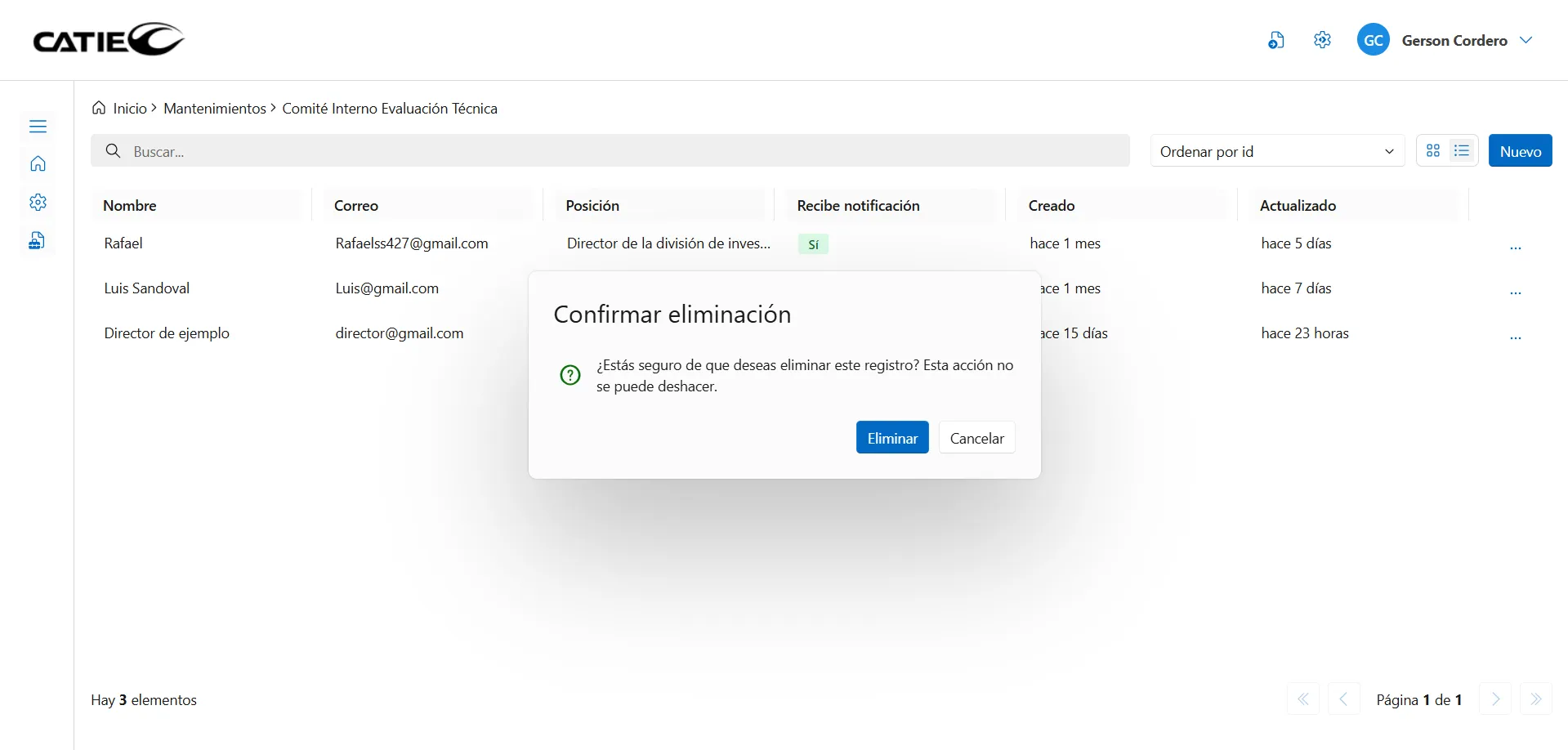Go to Mantenimientos breadcrumb
This screenshot has width=1568, height=750.
click(214, 109)
